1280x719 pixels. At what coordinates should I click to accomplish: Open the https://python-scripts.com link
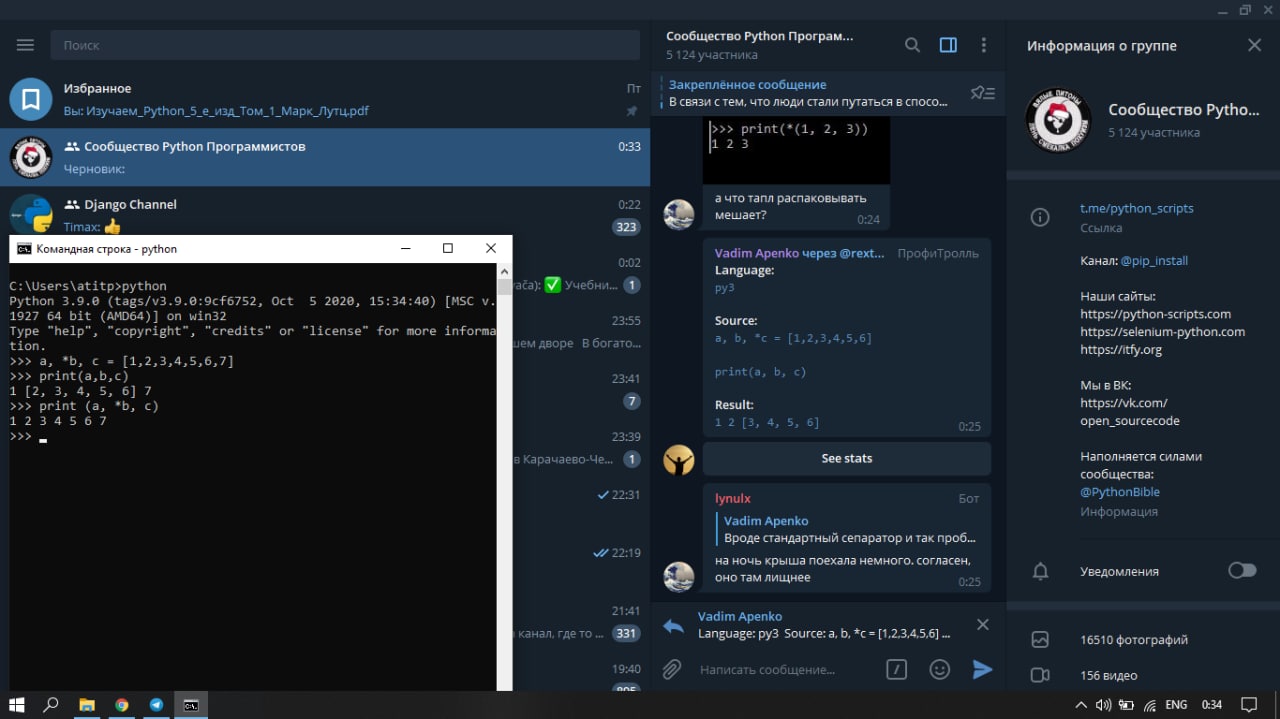[x=1156, y=314]
